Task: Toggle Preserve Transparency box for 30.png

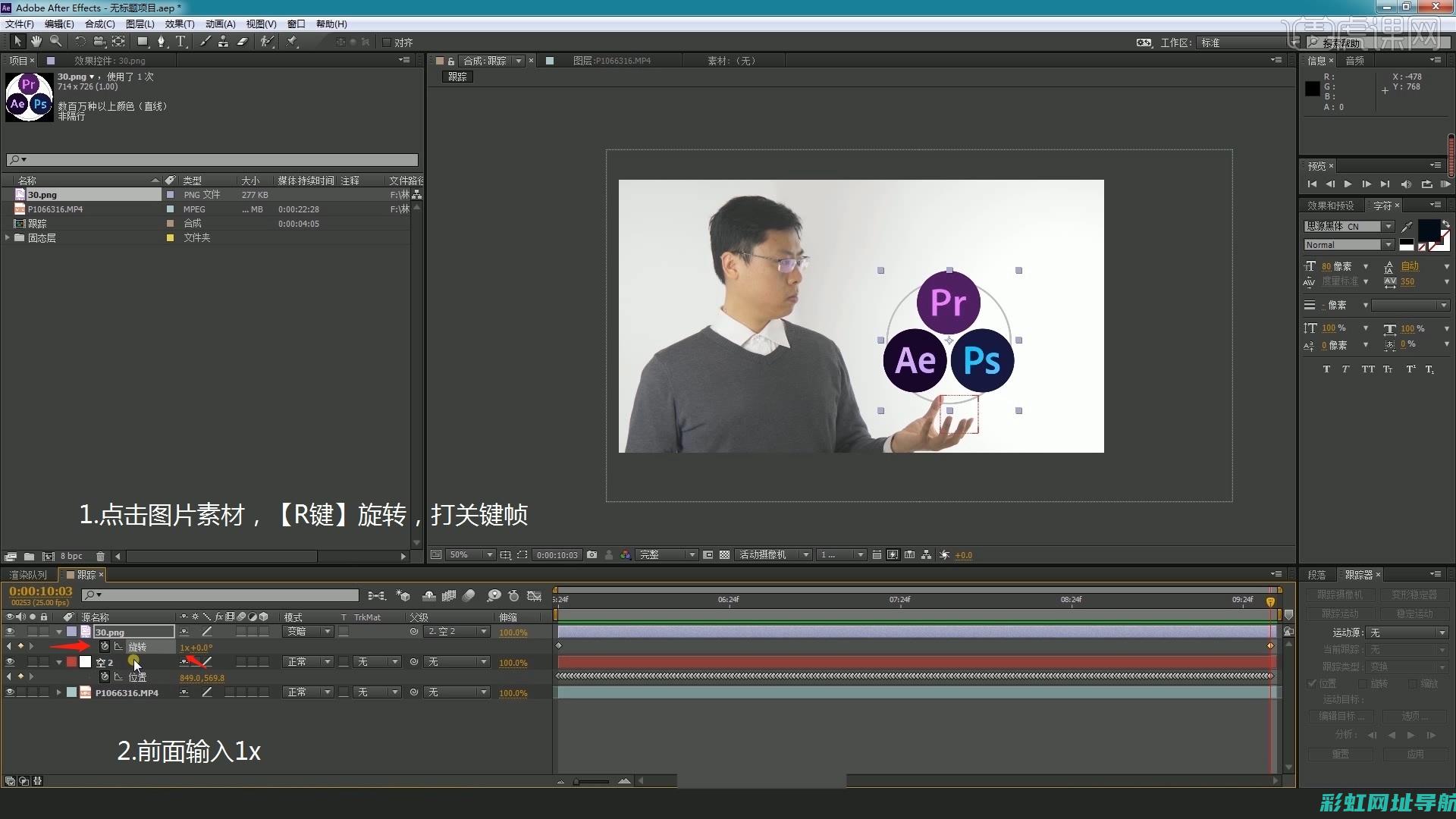Action: (344, 632)
